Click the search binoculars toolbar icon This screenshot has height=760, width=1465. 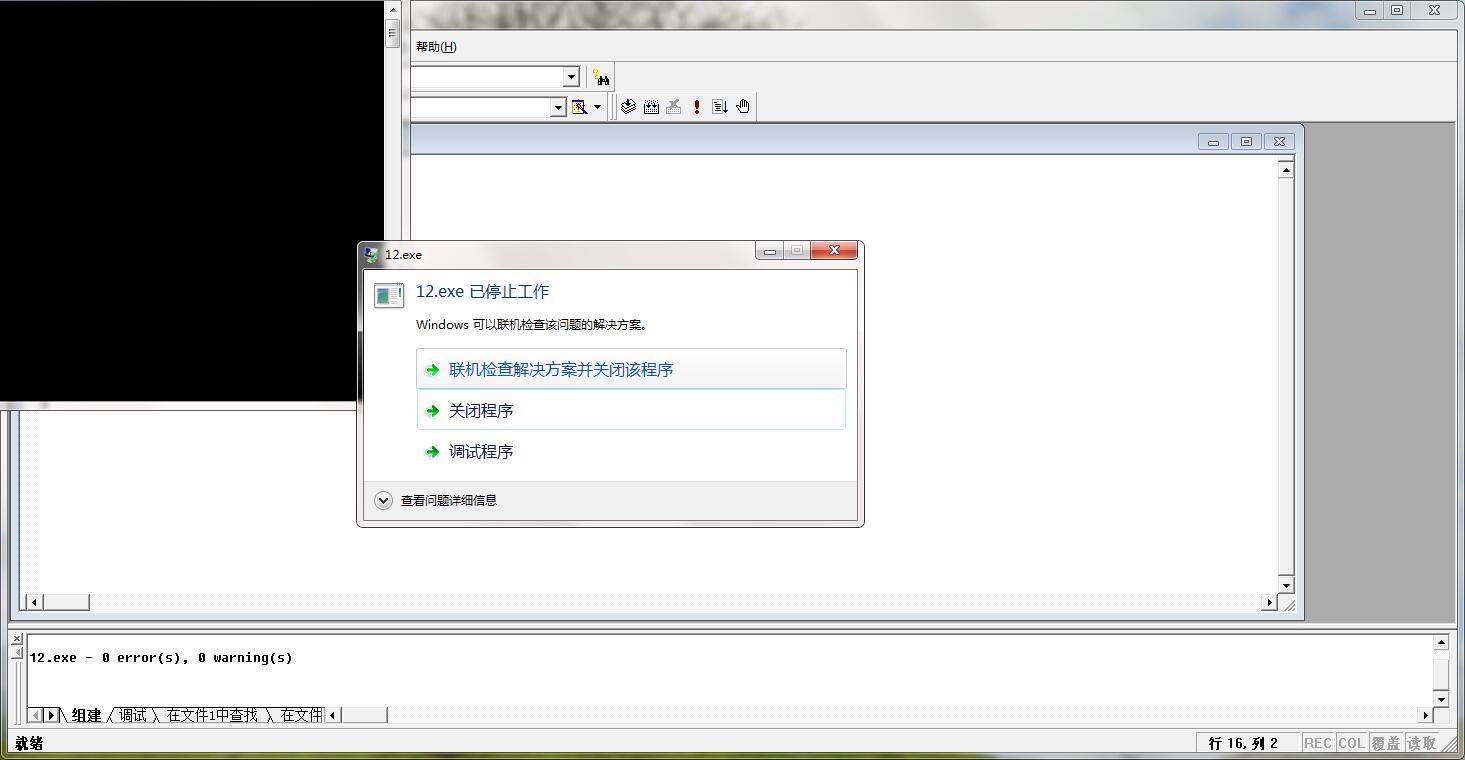pyautogui.click(x=601, y=77)
